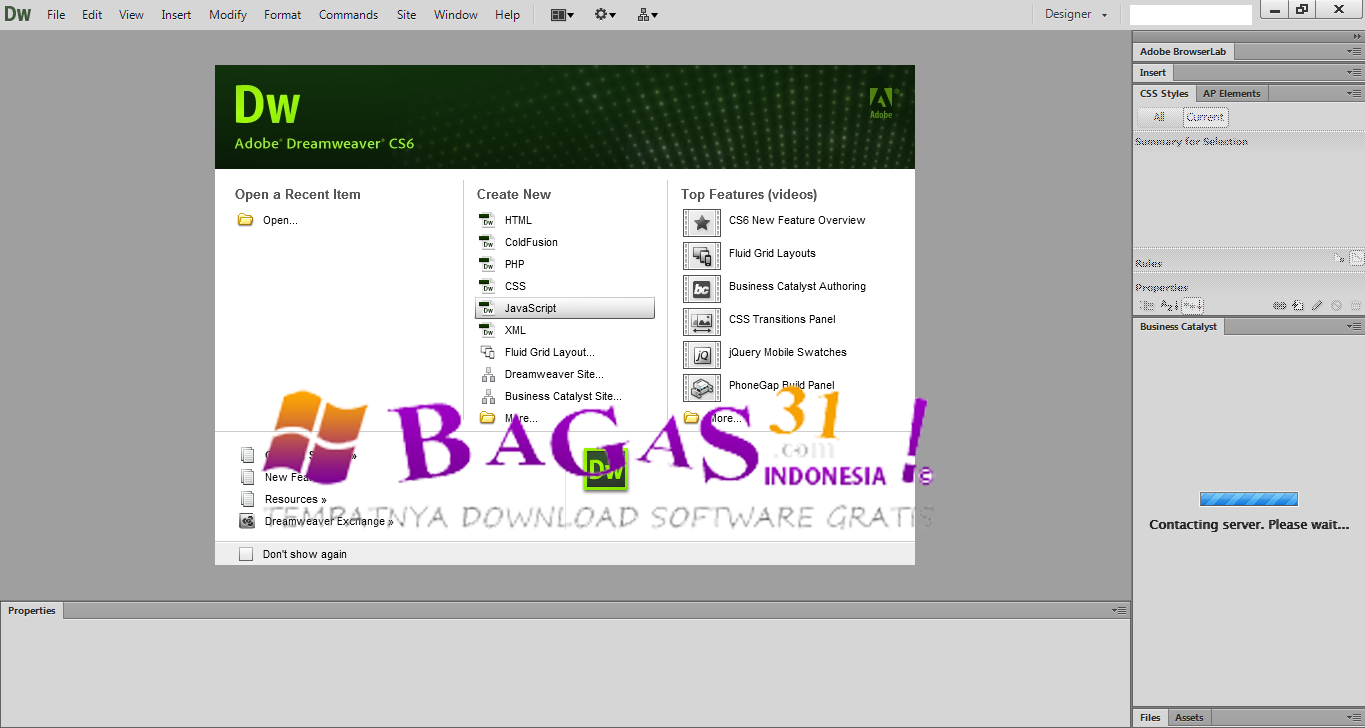Click the Open... link under Recent Item

click(280, 220)
